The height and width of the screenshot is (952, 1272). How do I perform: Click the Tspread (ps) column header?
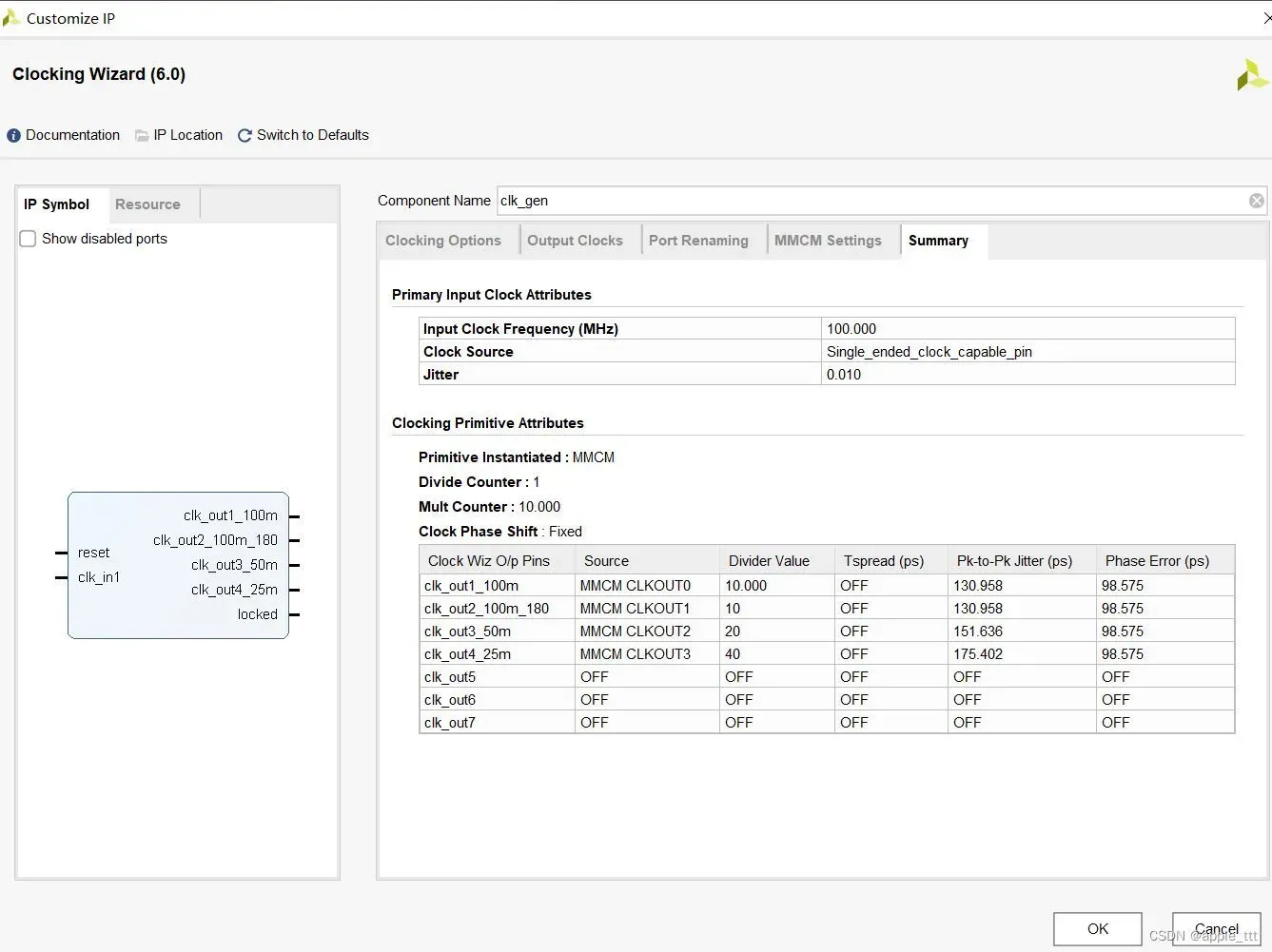(x=891, y=560)
